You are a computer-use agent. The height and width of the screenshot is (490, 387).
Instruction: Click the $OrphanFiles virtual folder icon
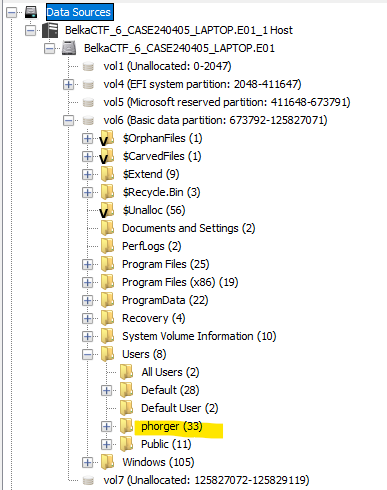click(x=107, y=139)
